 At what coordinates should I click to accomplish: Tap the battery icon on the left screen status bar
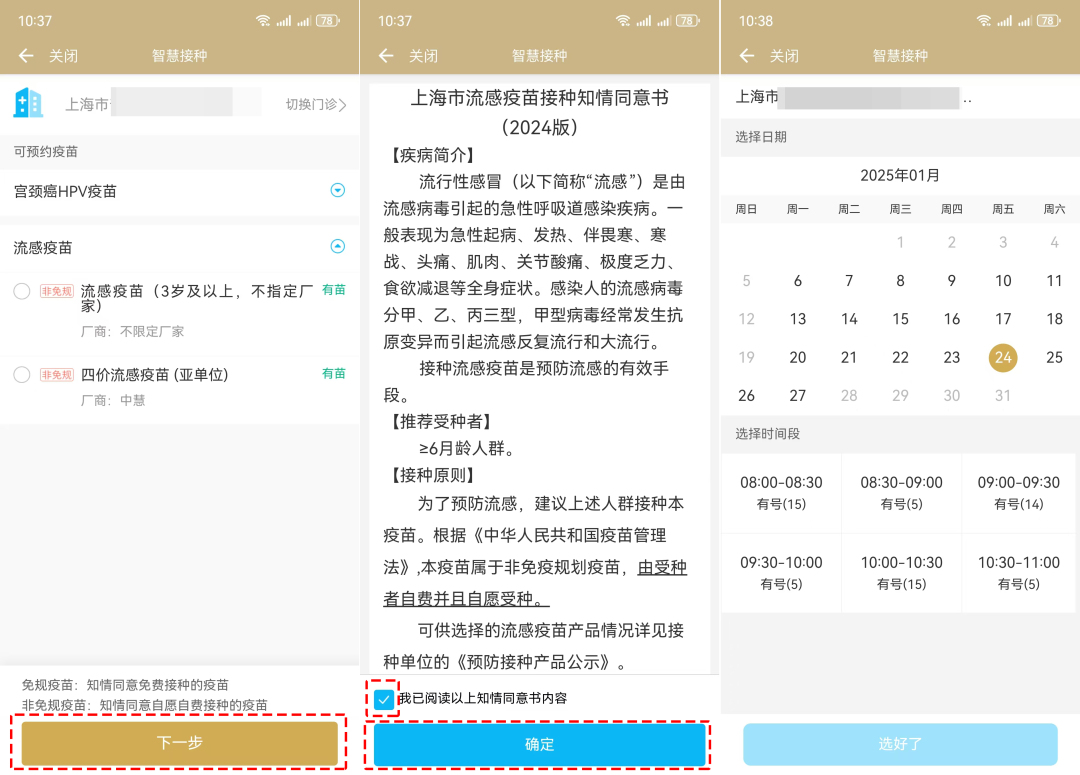coord(327,20)
